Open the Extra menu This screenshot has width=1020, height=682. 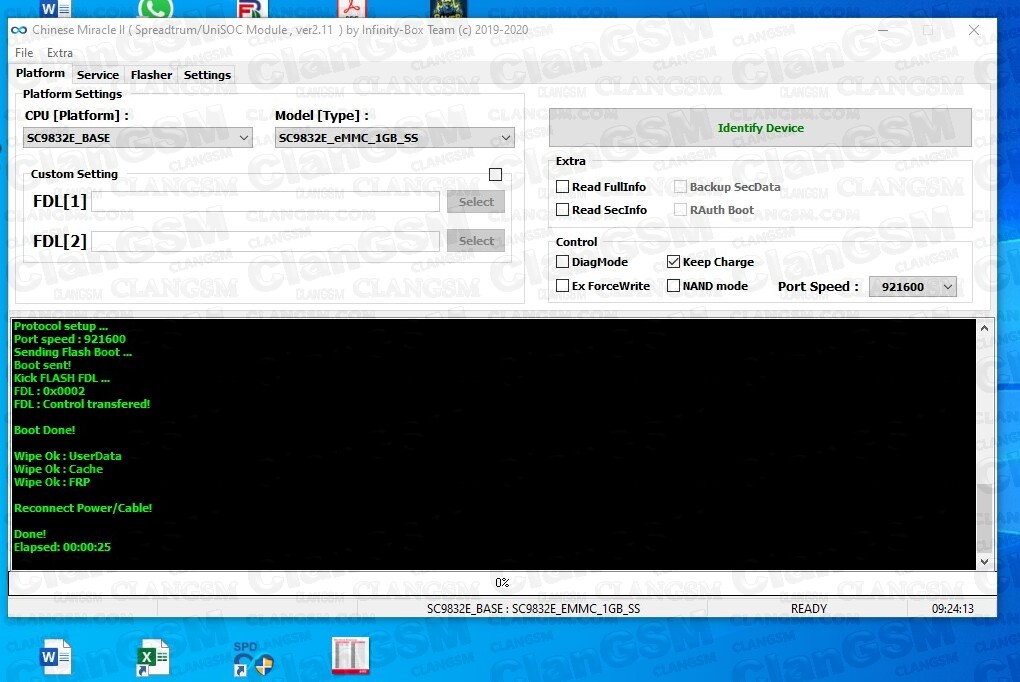point(60,53)
